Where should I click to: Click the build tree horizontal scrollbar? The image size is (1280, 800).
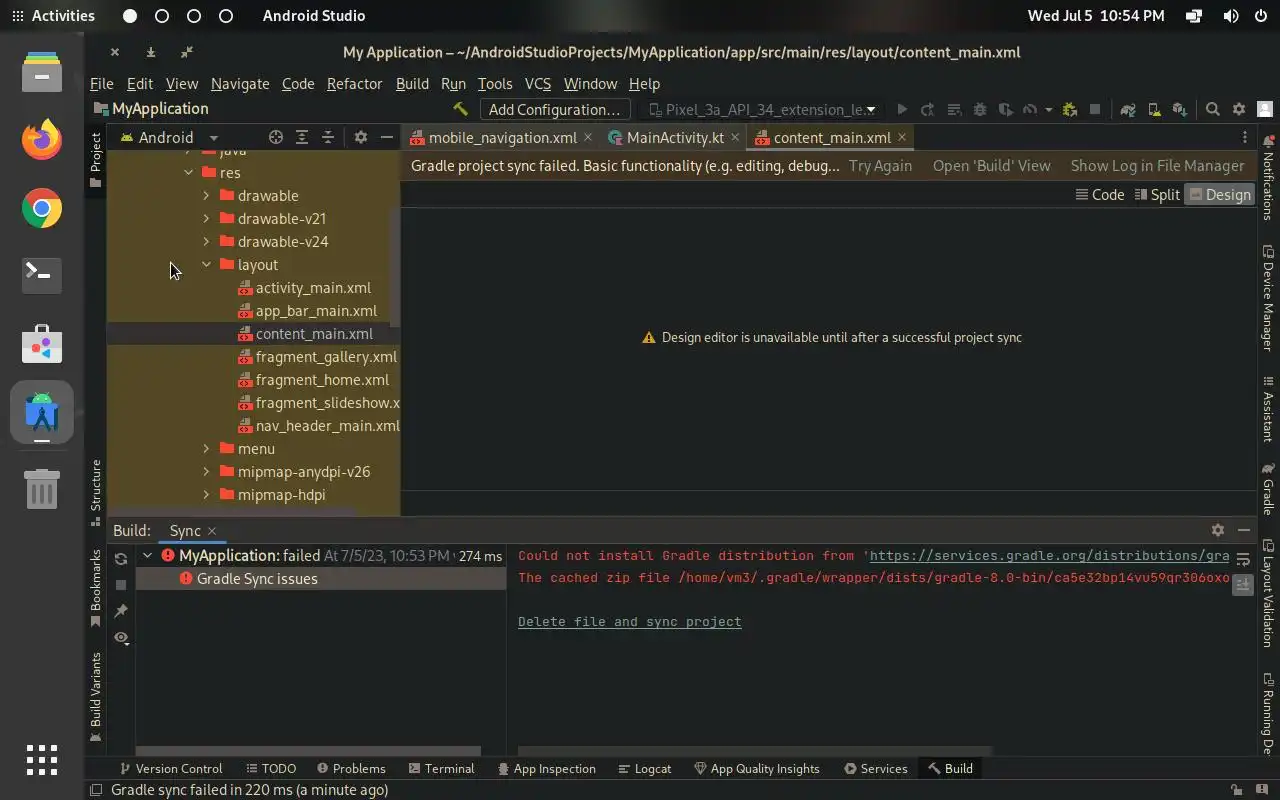tap(308, 750)
